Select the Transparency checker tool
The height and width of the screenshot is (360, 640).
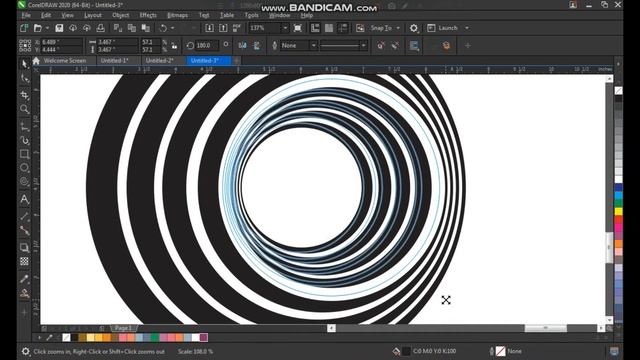pos(24,261)
